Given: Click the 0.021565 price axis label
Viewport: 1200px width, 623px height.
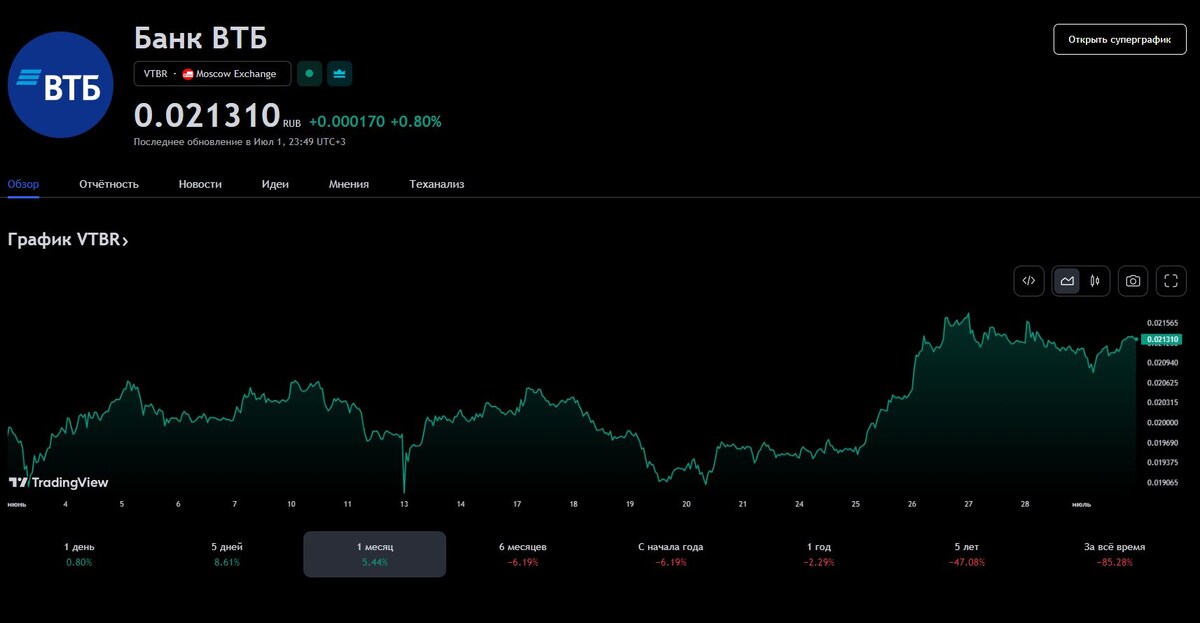Looking at the screenshot, I should click(x=1163, y=323).
